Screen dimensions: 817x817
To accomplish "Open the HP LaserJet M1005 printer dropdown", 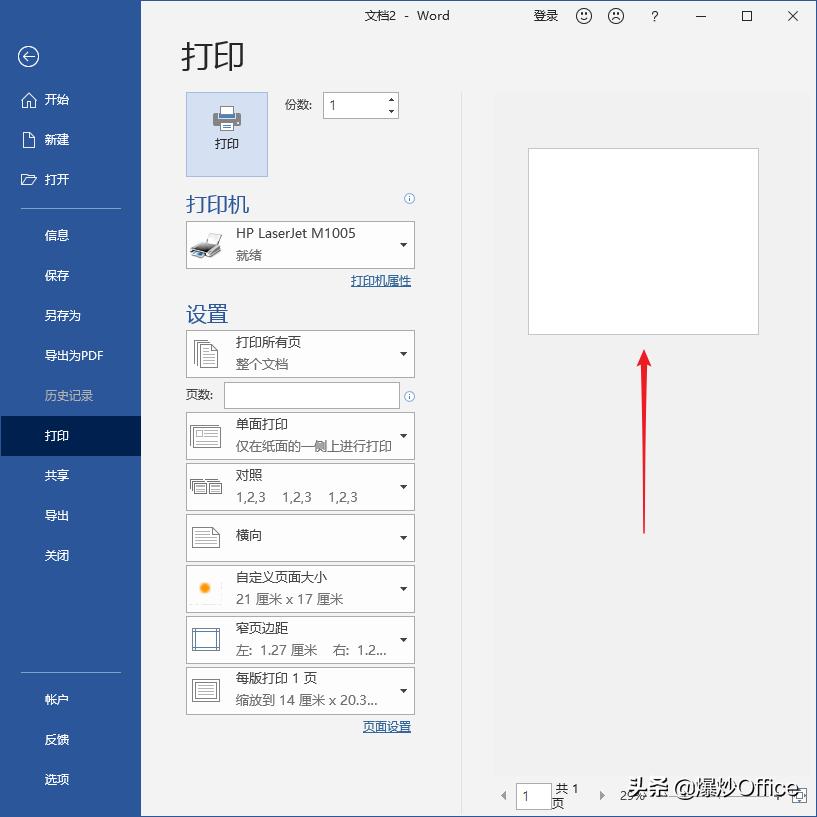I will point(404,244).
